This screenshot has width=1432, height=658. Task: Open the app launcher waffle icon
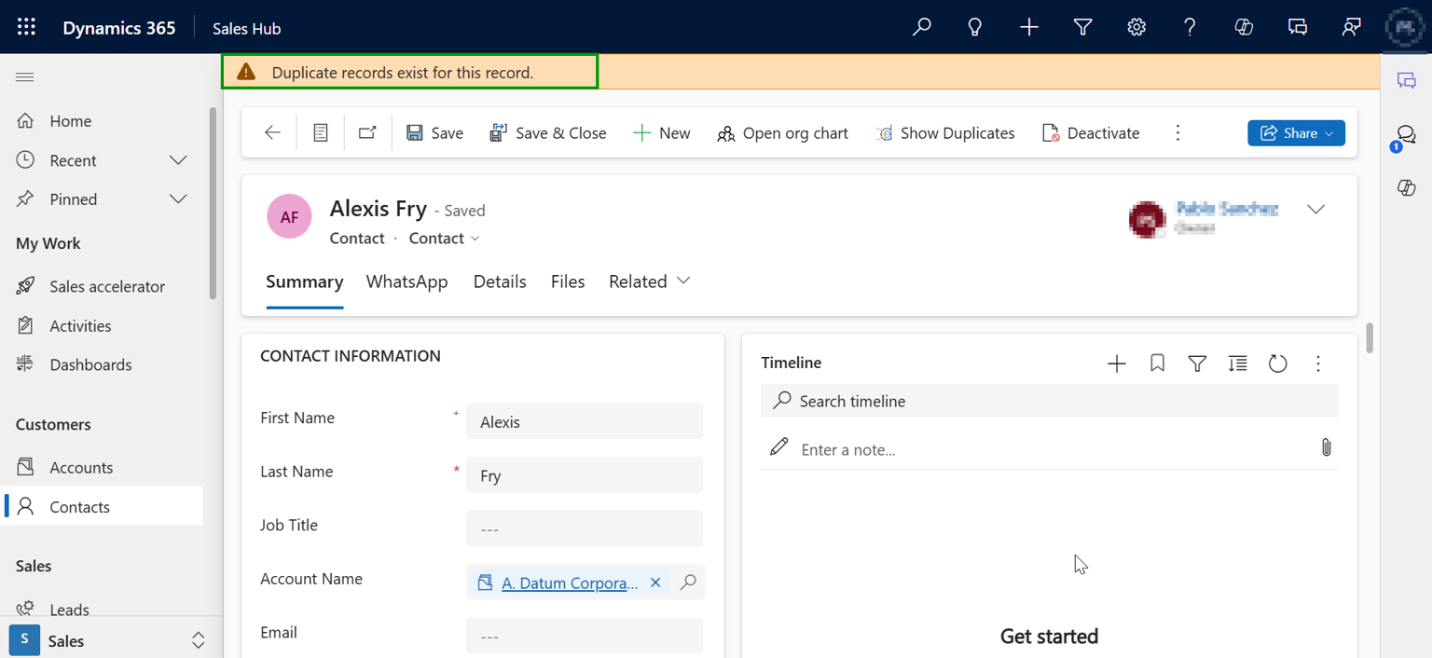(x=26, y=27)
